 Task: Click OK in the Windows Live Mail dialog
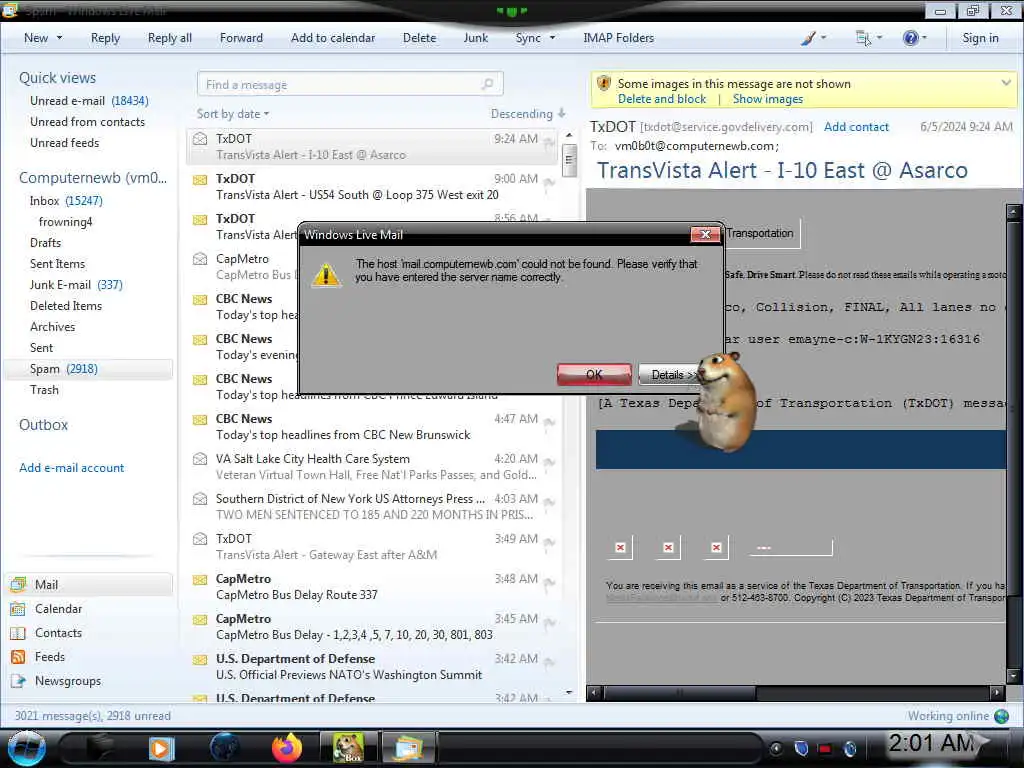[594, 374]
